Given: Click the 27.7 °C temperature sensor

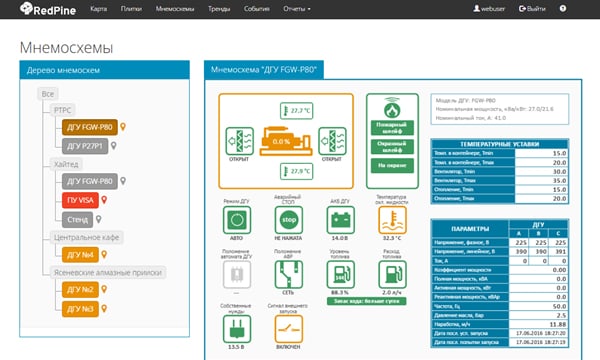Looking at the screenshot, I should pos(297,111).
